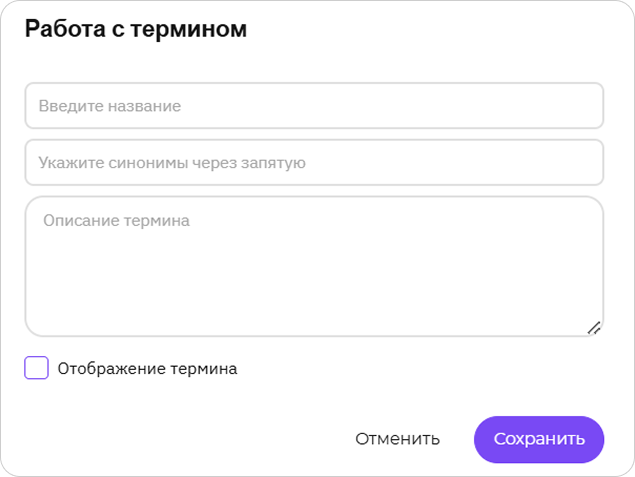This screenshot has width=635, height=477.
Task: Click the 'Работа с термином' dialog heading
Action: pyautogui.click(x=136, y=29)
